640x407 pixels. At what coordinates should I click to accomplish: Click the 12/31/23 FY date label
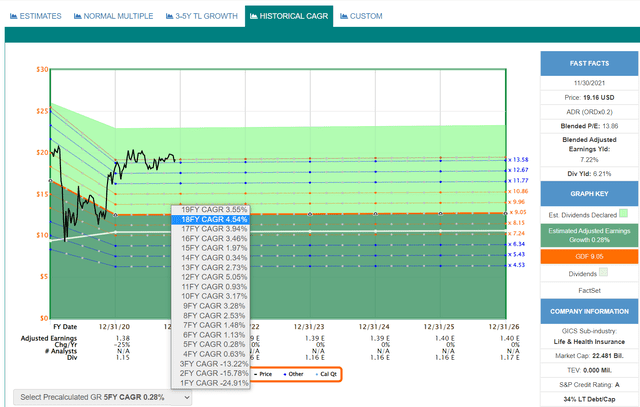[x=309, y=327]
